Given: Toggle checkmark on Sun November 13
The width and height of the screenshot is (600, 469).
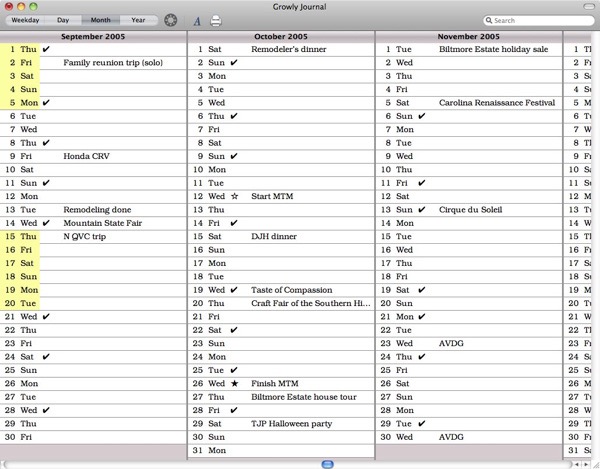Looking at the screenshot, I should pyautogui.click(x=421, y=210).
